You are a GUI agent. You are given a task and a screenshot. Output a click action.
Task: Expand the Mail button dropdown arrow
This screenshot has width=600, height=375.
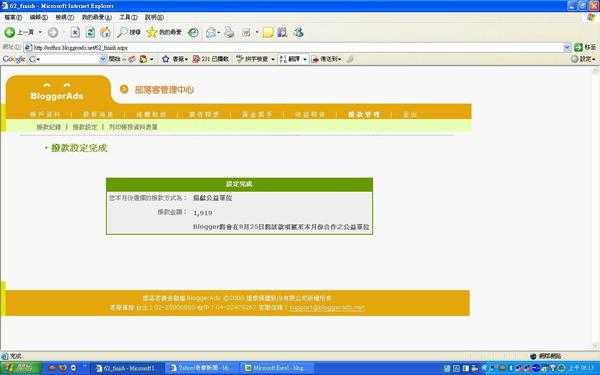click(218, 33)
